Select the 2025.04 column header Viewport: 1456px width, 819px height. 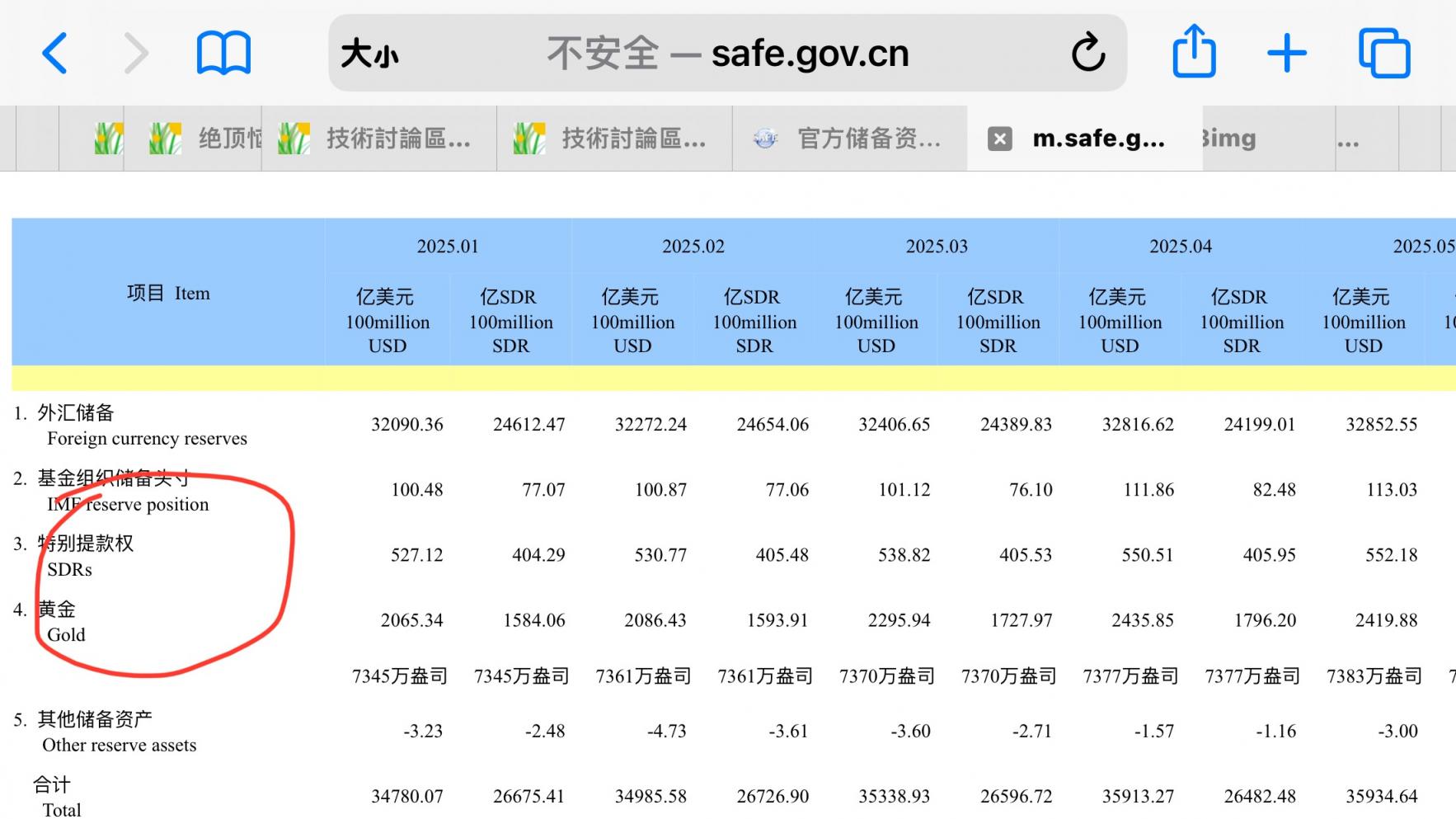[1181, 247]
